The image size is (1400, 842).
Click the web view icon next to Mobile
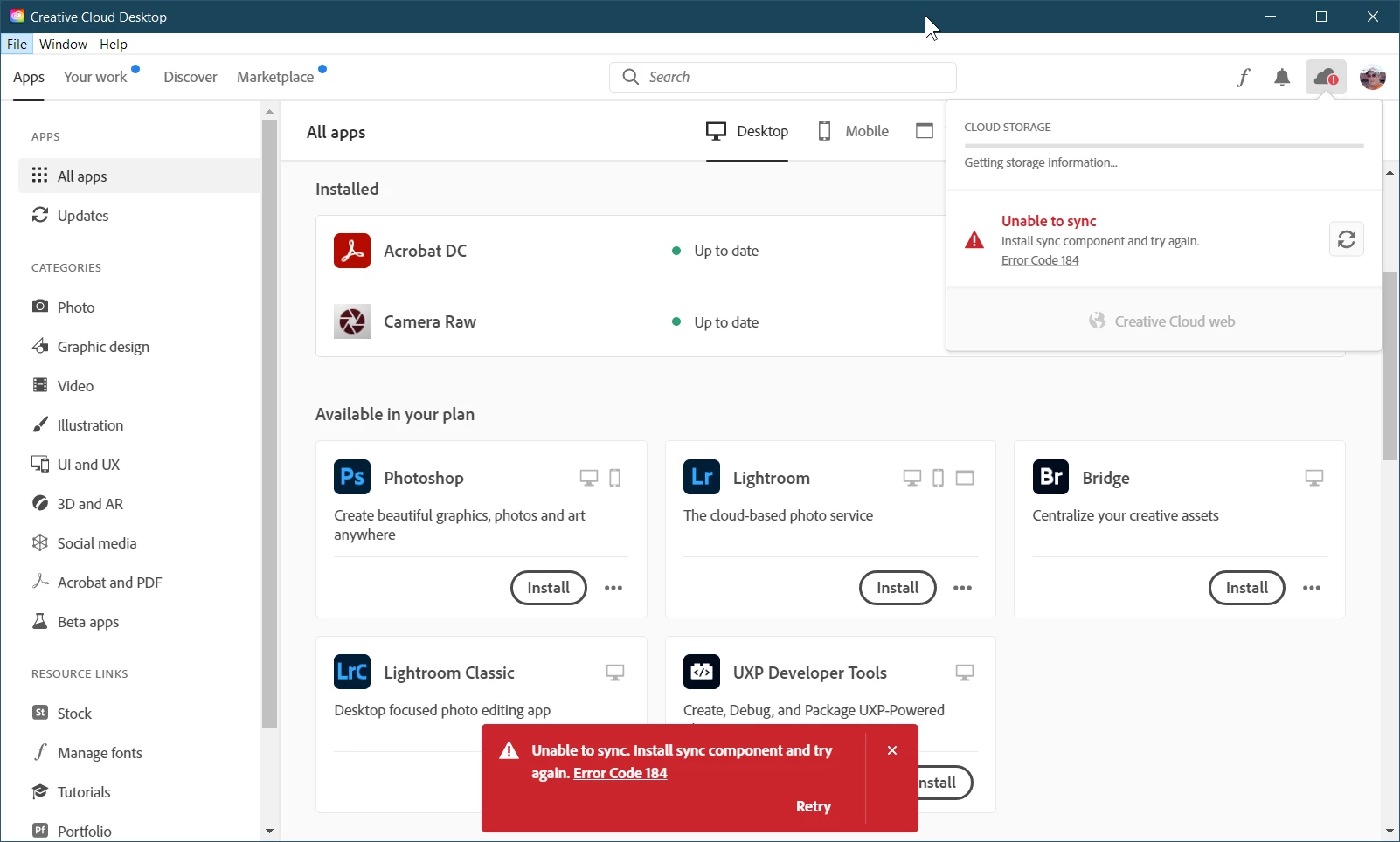(925, 131)
